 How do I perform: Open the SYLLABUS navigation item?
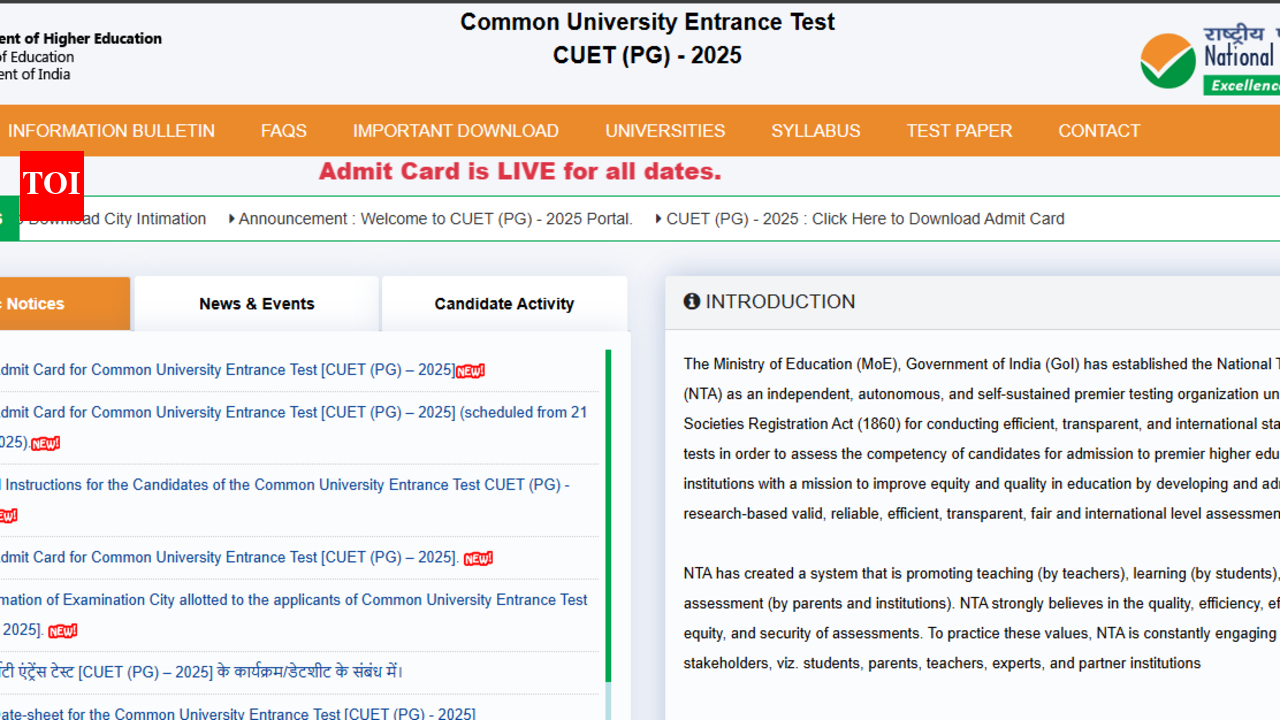(815, 131)
